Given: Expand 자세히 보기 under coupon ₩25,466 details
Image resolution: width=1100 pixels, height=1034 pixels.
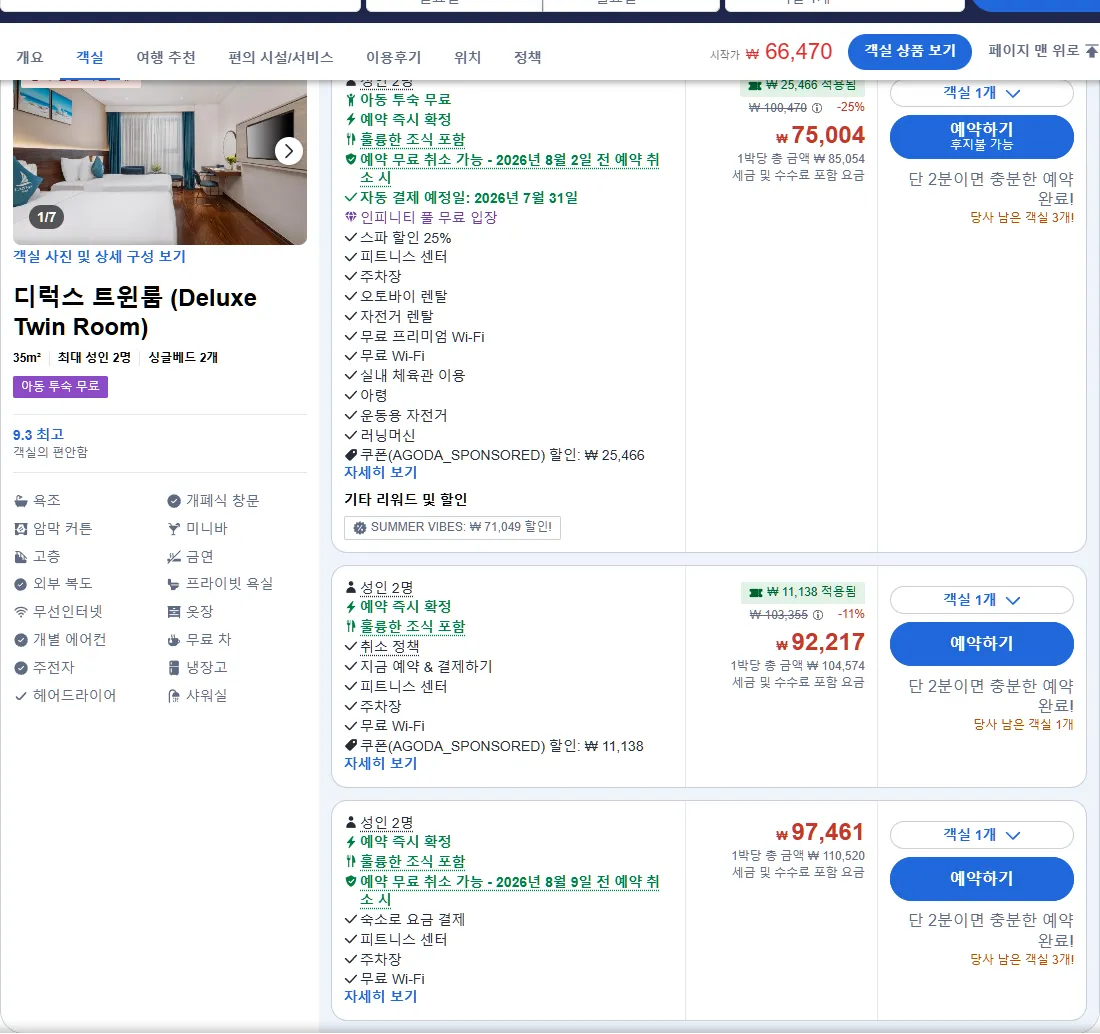Looking at the screenshot, I should tap(380, 473).
